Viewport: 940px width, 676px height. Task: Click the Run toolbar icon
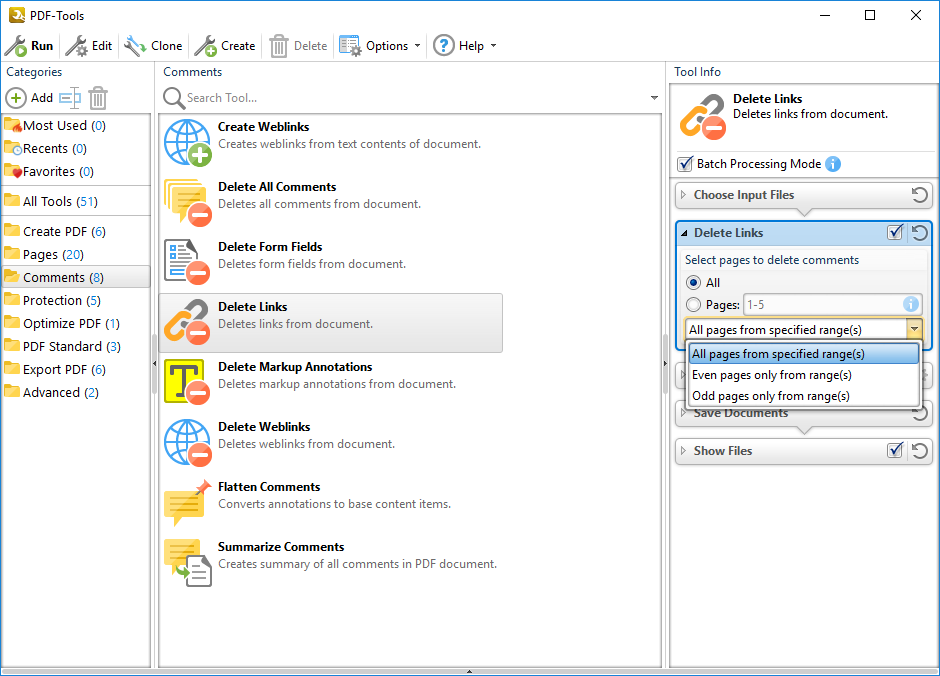16,46
